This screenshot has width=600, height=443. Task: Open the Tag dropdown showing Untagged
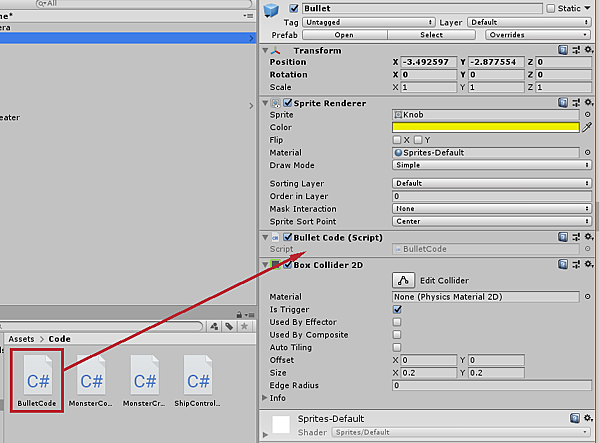coord(369,22)
